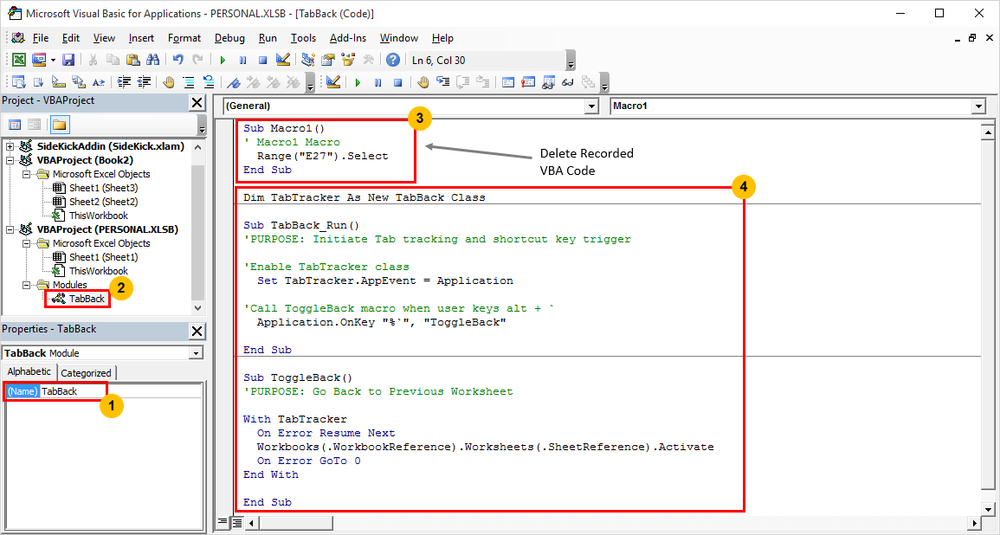Open the Help question mark icon

pyautogui.click(x=393, y=60)
